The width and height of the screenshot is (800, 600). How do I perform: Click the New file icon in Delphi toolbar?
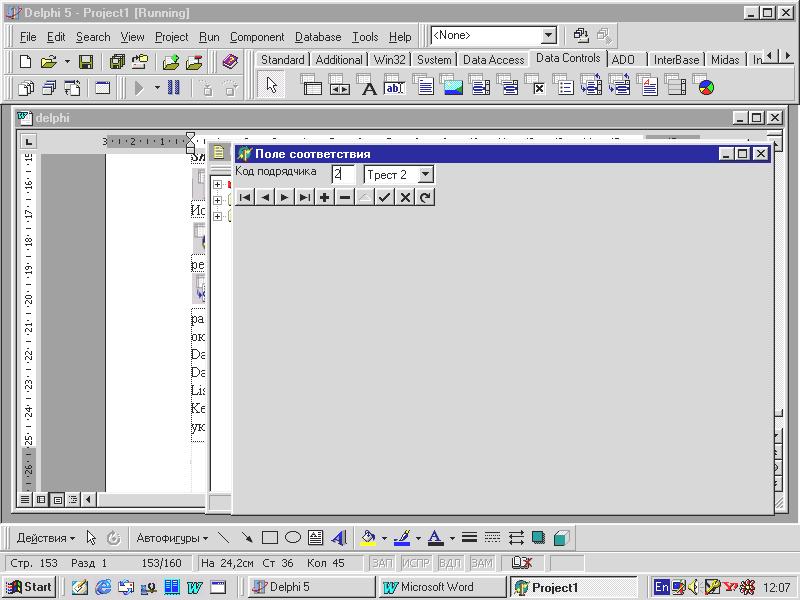[x=25, y=62]
